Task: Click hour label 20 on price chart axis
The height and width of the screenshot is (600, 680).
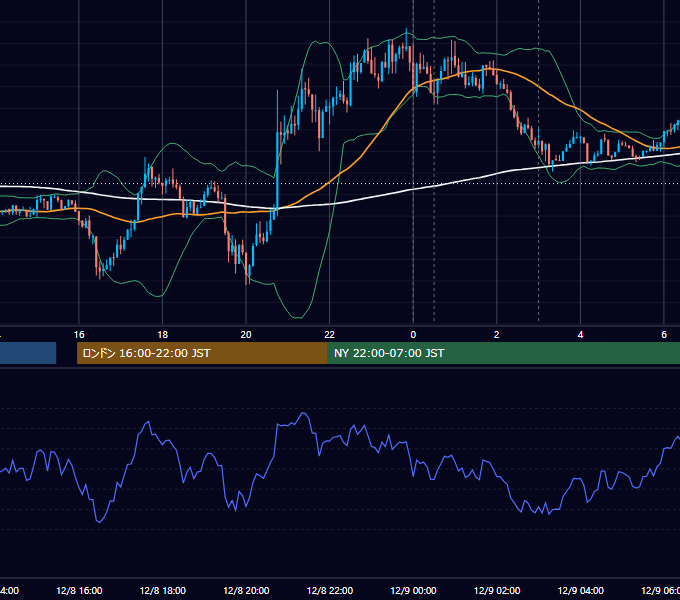Action: pos(246,335)
